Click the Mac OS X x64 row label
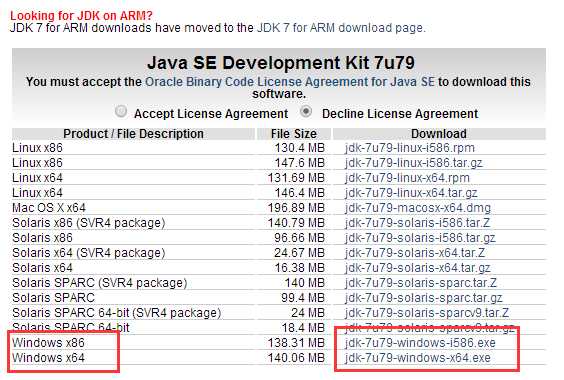 (49, 208)
